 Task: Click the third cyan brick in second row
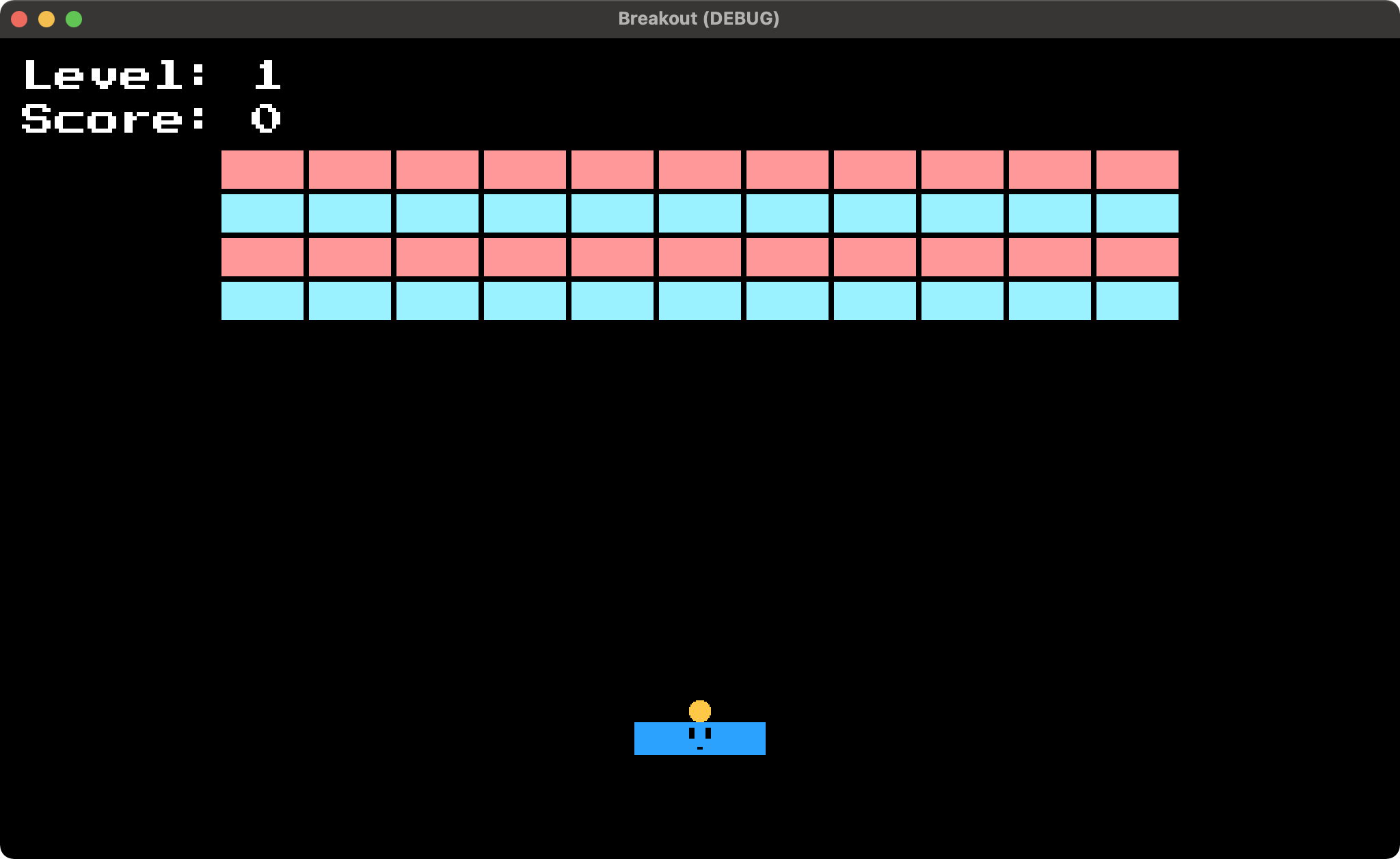pos(437,213)
